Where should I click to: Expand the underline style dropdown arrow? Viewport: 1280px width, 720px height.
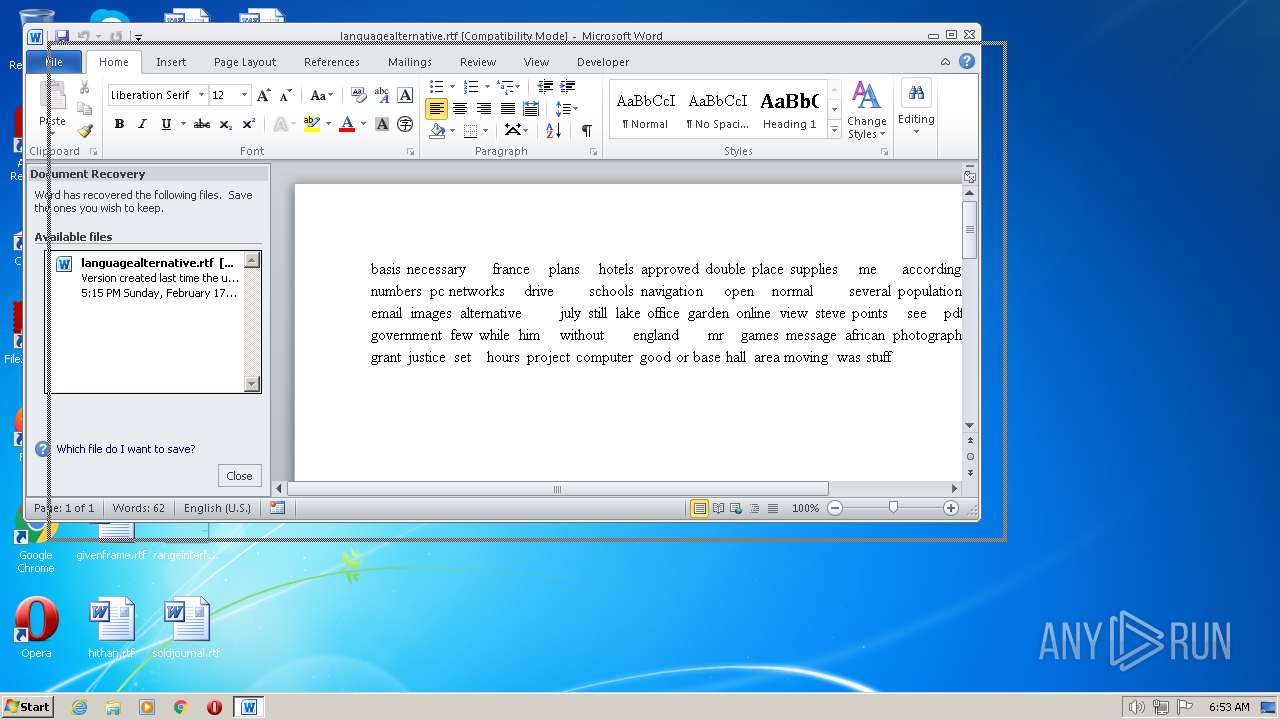click(x=181, y=124)
